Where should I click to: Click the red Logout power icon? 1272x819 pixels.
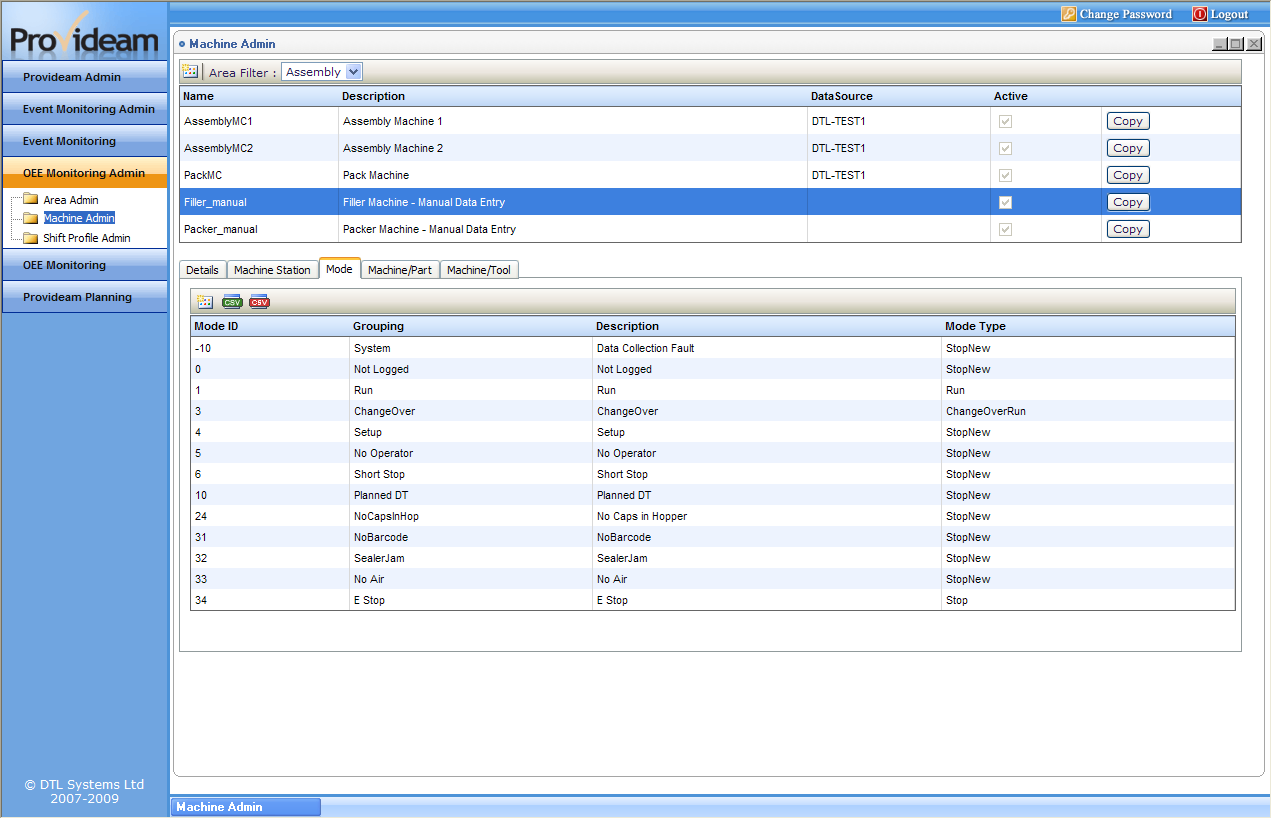(1200, 14)
